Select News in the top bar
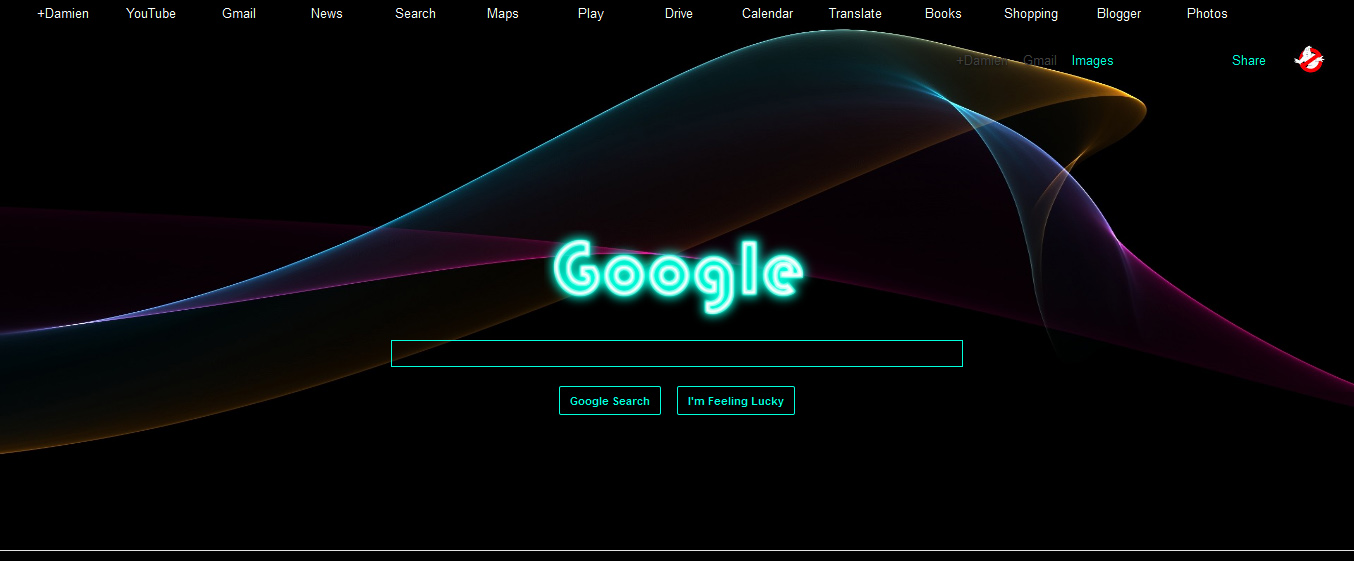The image size is (1354, 561). pyautogui.click(x=327, y=14)
